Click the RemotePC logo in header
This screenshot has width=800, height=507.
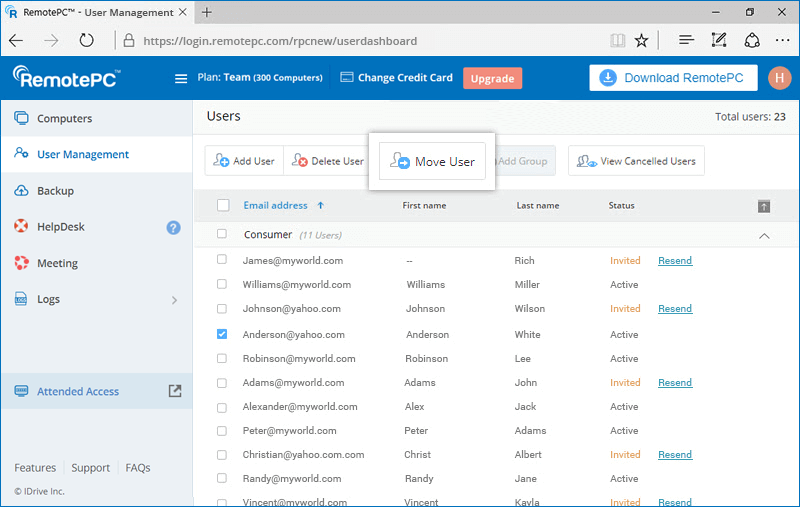pyautogui.click(x=67, y=78)
